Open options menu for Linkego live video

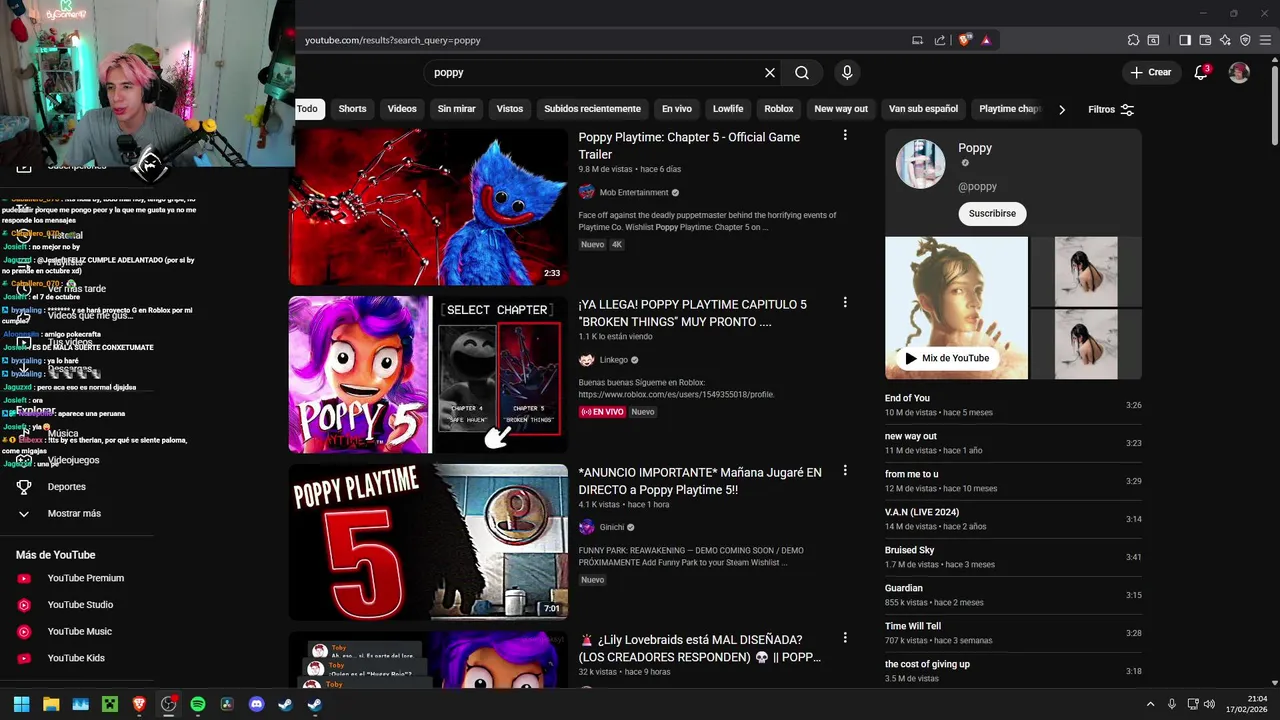tap(845, 302)
